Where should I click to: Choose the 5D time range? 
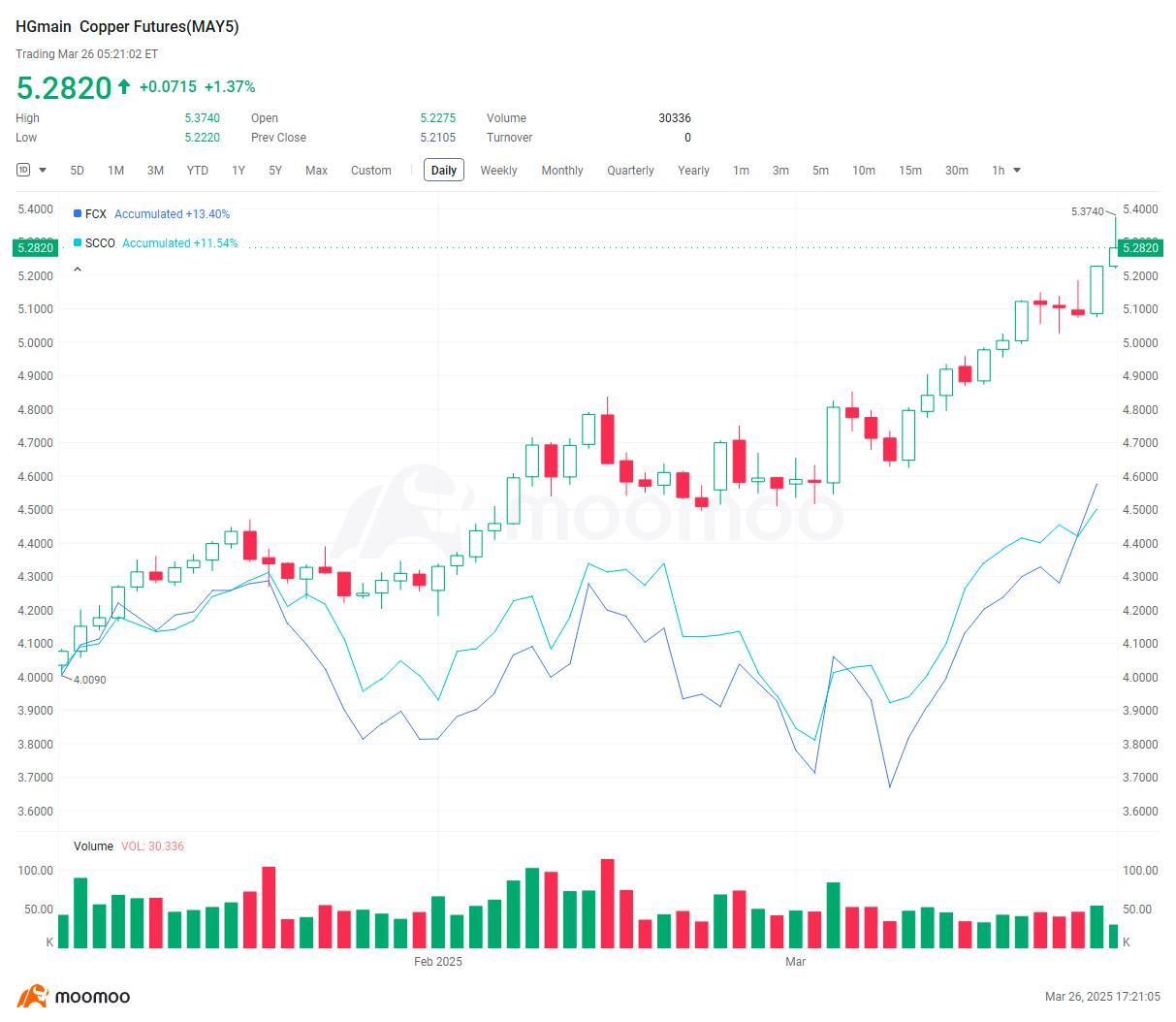tap(78, 170)
